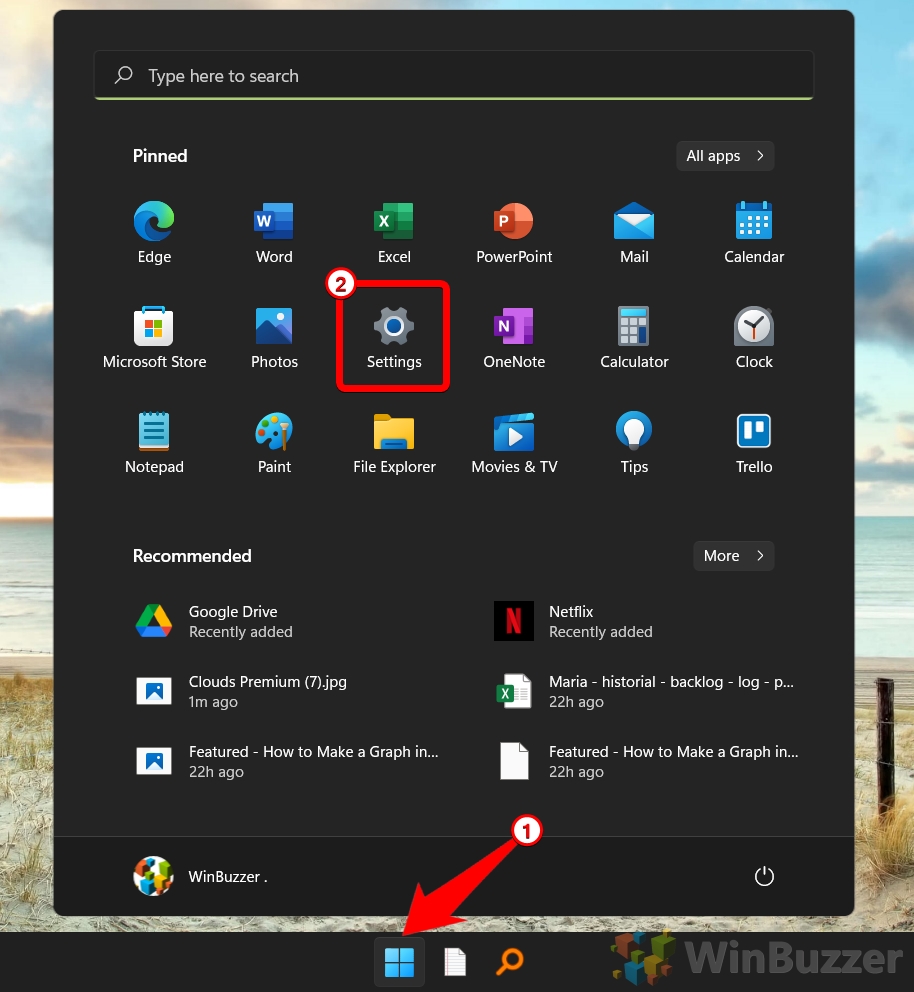914x992 pixels.
Task: Open Microsoft Store
Action: pos(154,337)
